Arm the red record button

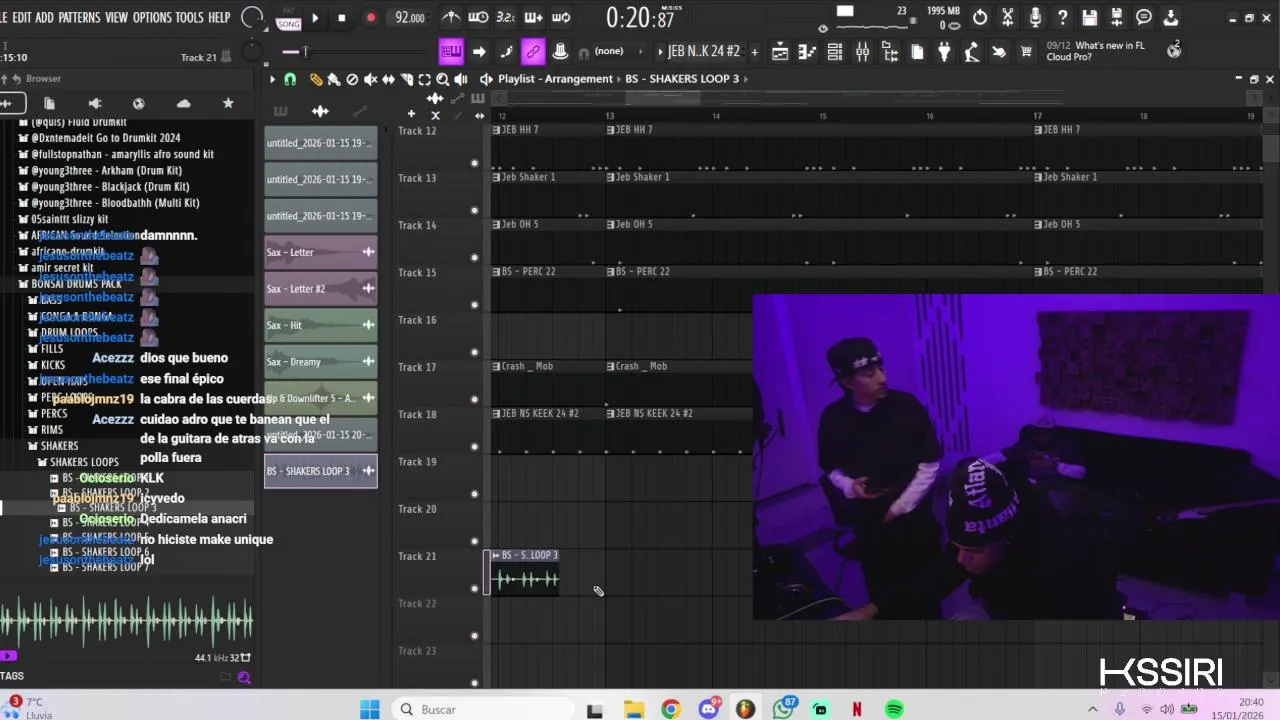tap(371, 18)
